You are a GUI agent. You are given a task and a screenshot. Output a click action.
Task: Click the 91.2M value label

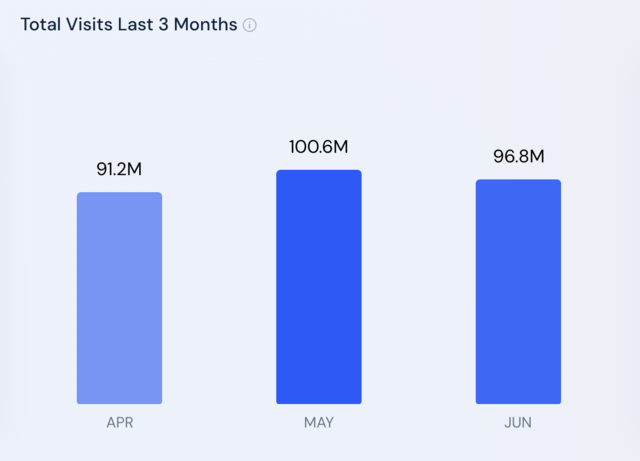coord(119,169)
